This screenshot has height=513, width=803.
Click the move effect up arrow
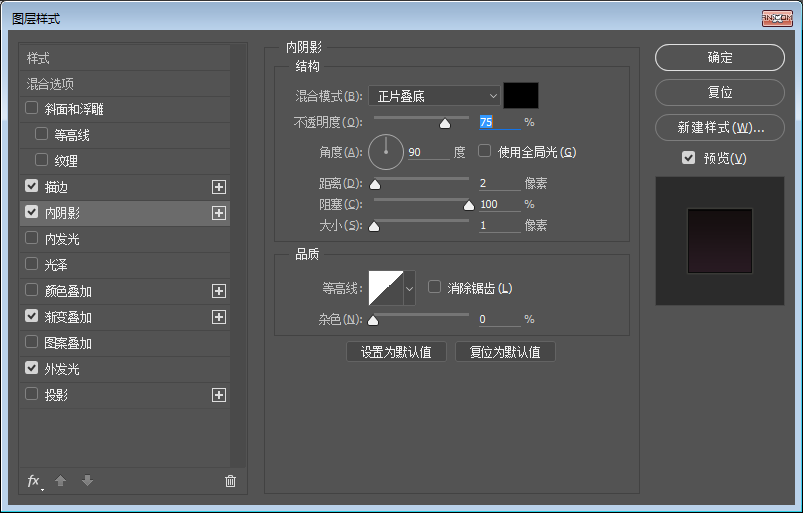[x=61, y=481]
